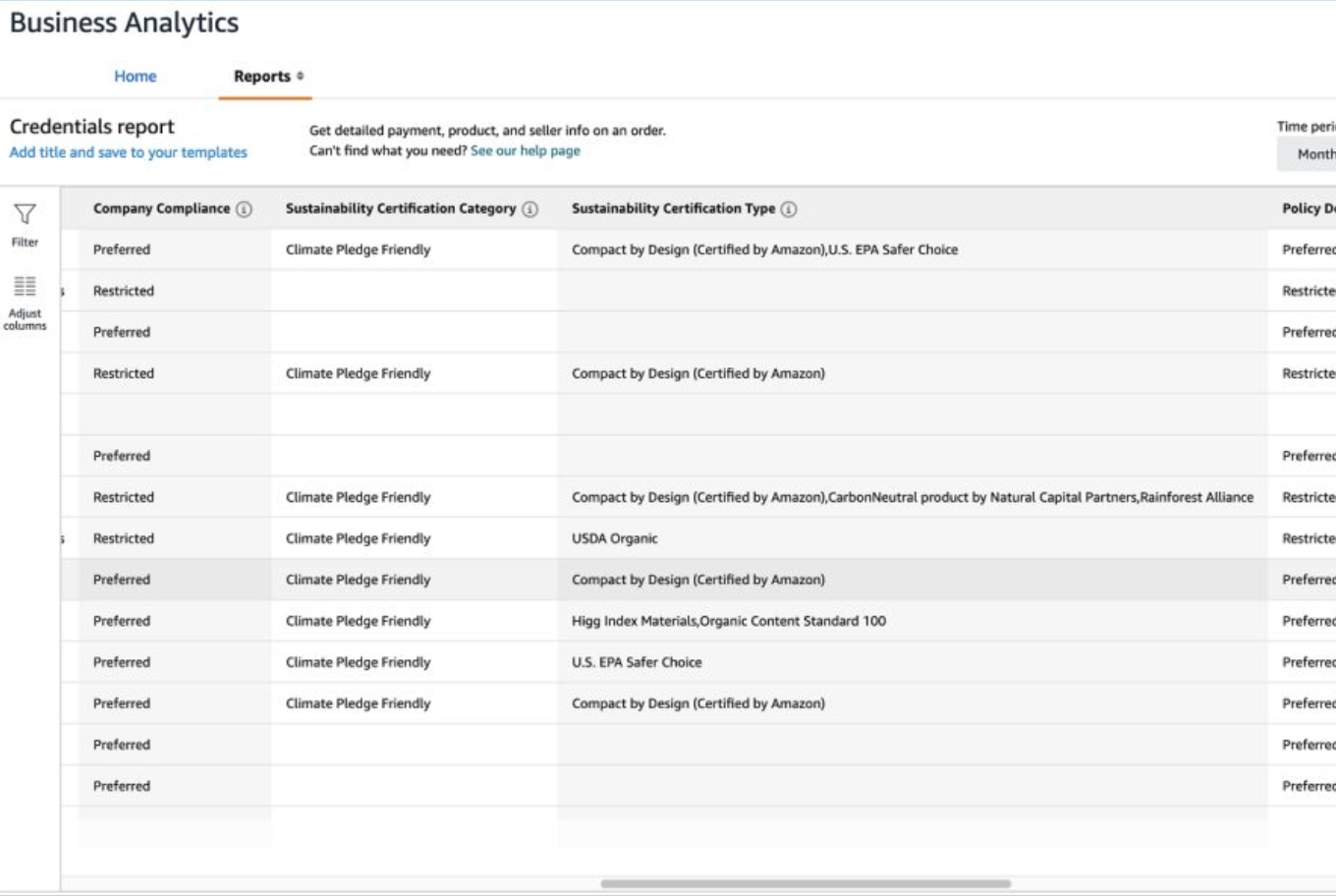Select the Reports tab
Image resolution: width=1336 pixels, height=896 pixels.
click(x=261, y=77)
